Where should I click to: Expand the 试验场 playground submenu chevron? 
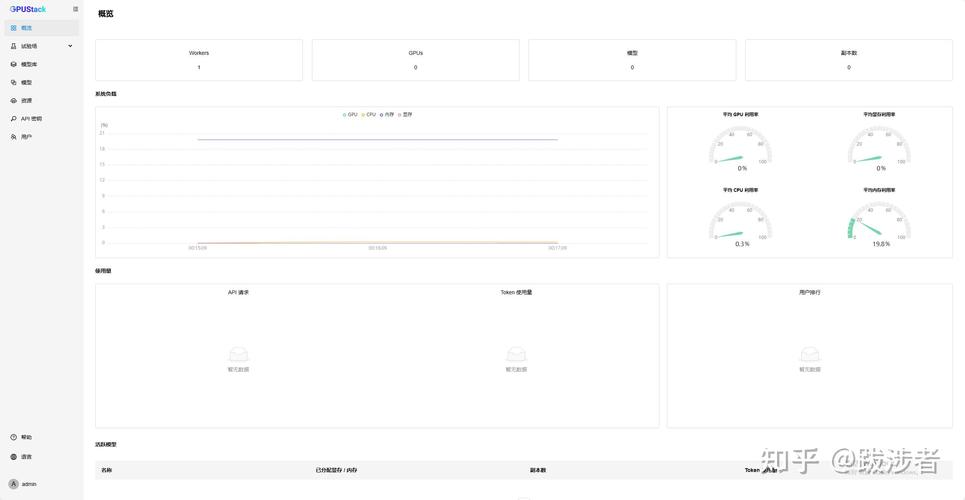[x=70, y=46]
